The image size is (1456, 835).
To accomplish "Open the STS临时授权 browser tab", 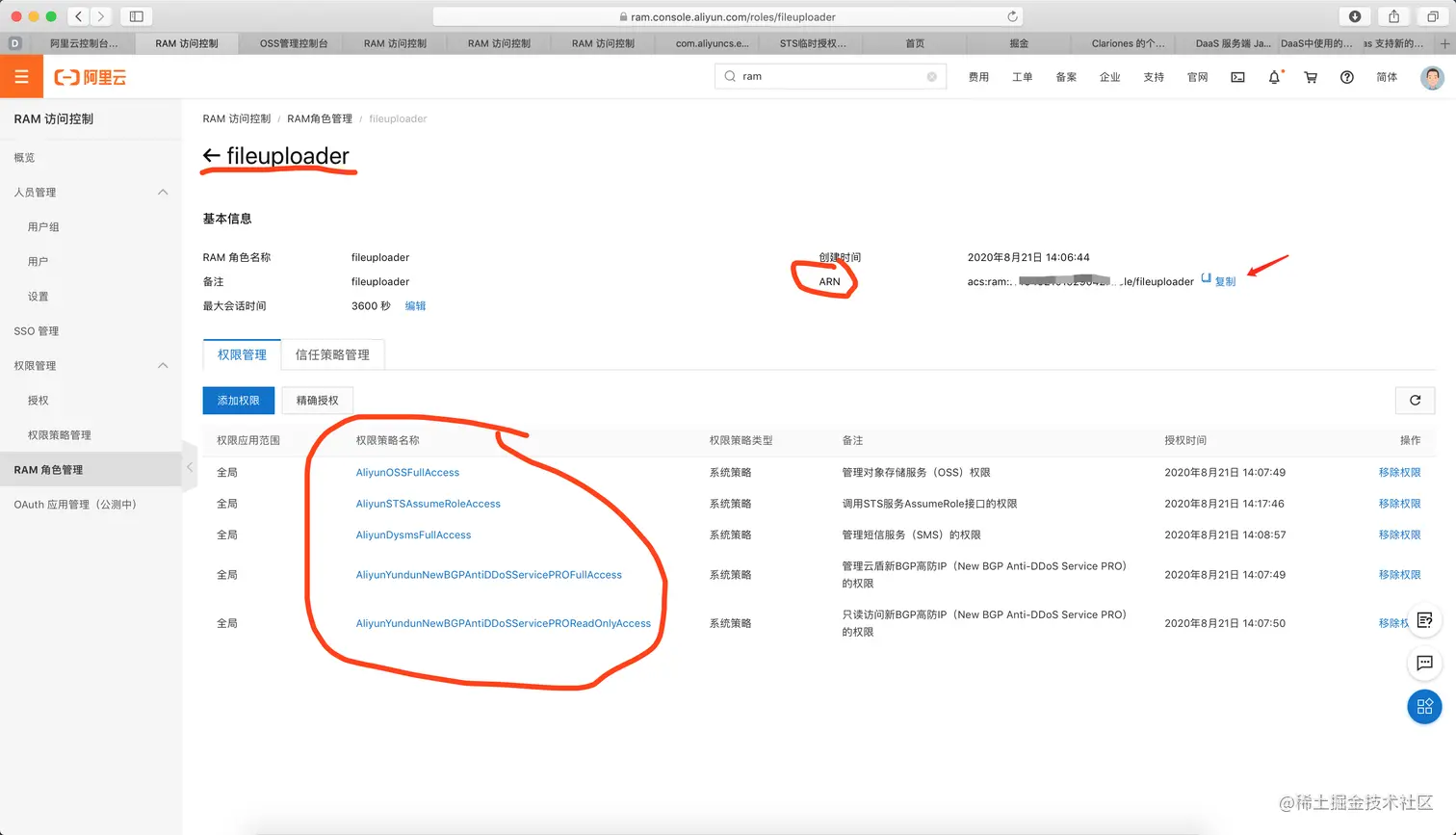I will tap(813, 43).
